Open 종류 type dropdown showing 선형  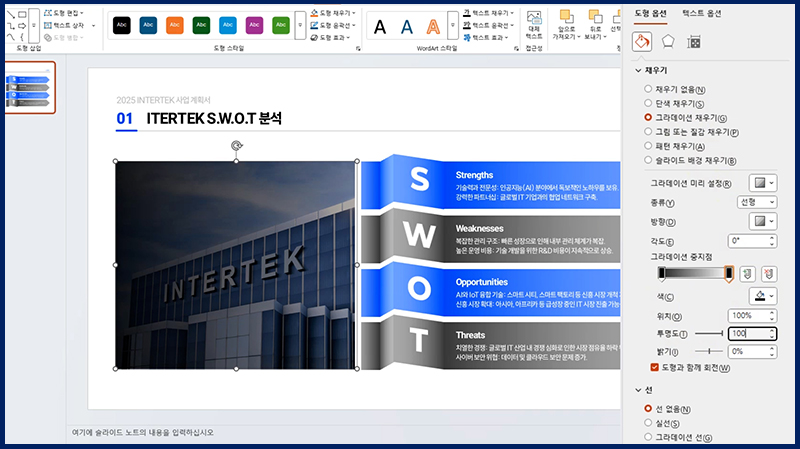click(757, 202)
